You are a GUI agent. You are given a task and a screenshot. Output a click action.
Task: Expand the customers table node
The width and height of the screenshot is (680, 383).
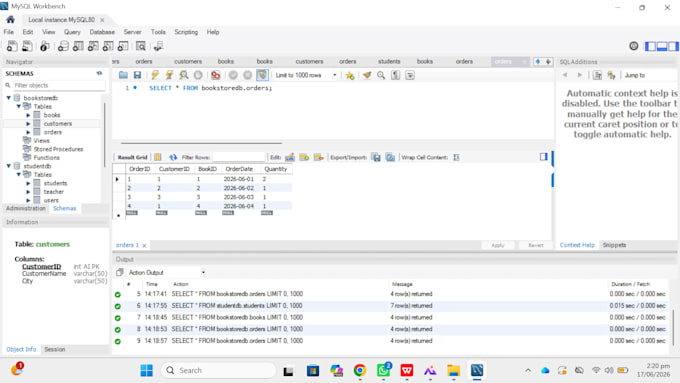(28, 124)
